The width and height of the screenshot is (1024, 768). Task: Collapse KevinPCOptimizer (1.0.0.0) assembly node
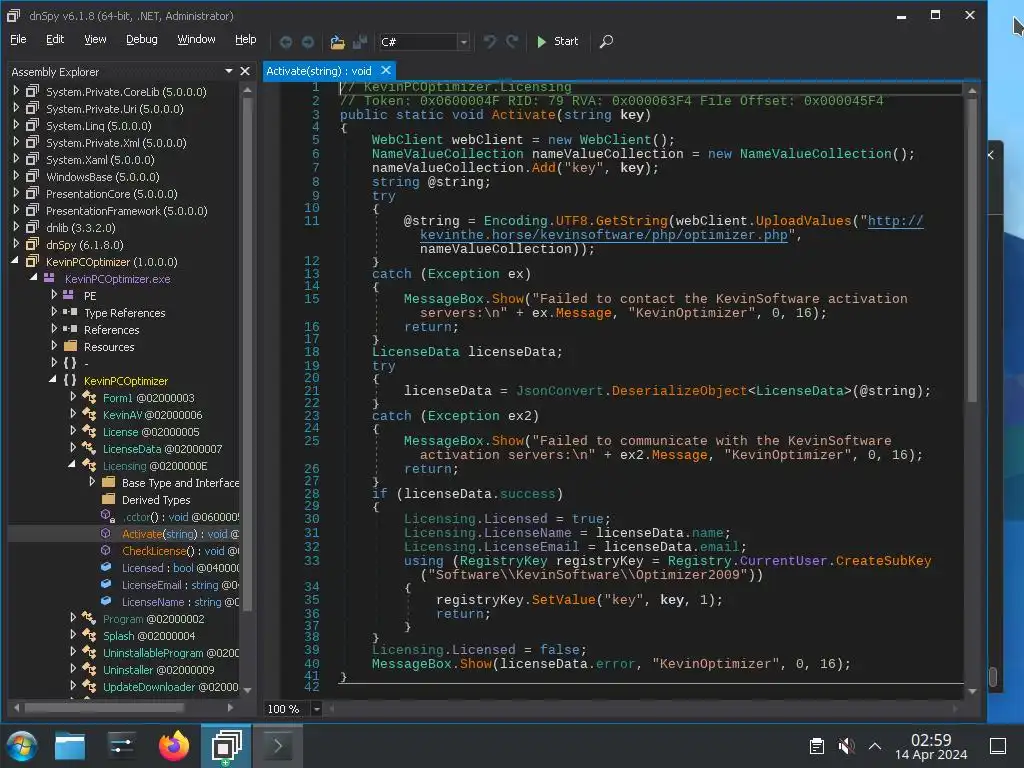pos(15,261)
